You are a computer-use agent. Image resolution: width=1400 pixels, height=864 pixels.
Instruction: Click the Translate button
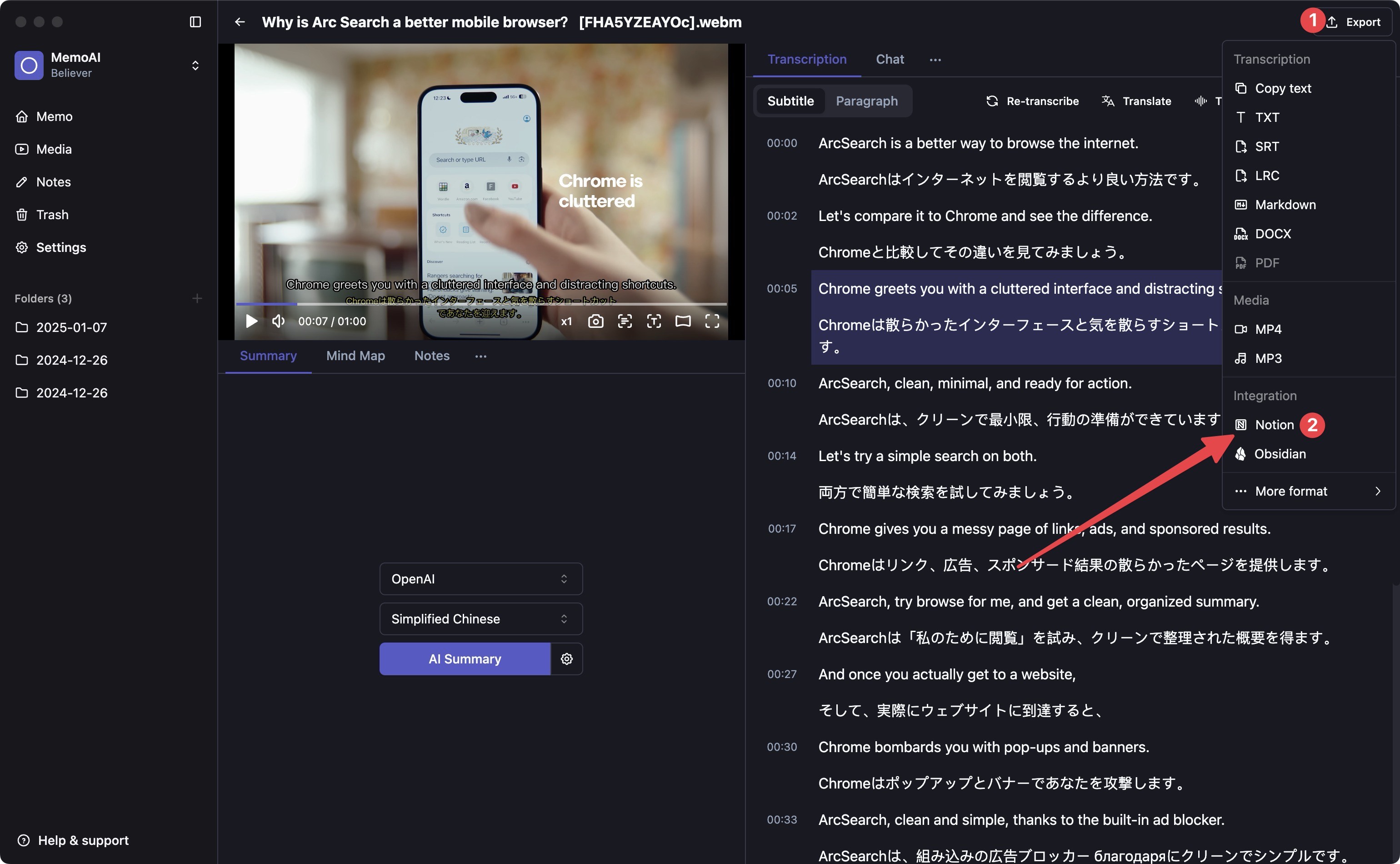1137,101
